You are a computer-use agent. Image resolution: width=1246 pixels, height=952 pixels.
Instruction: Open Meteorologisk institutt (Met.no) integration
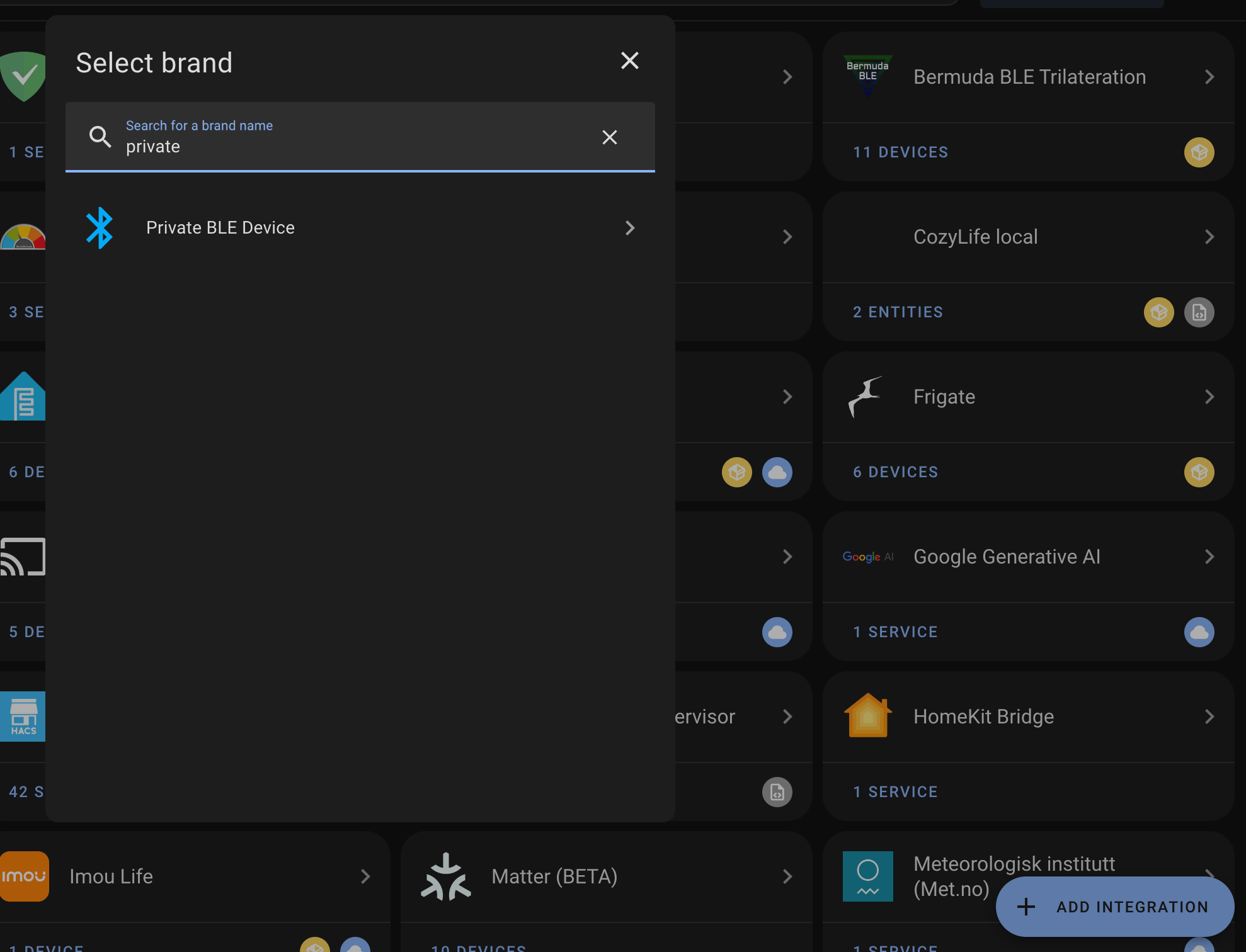1014,876
